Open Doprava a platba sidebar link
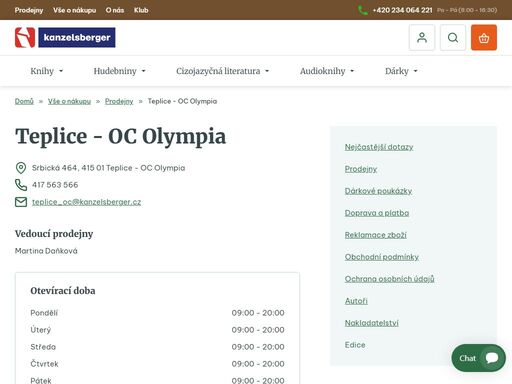512x384 pixels. 377,213
